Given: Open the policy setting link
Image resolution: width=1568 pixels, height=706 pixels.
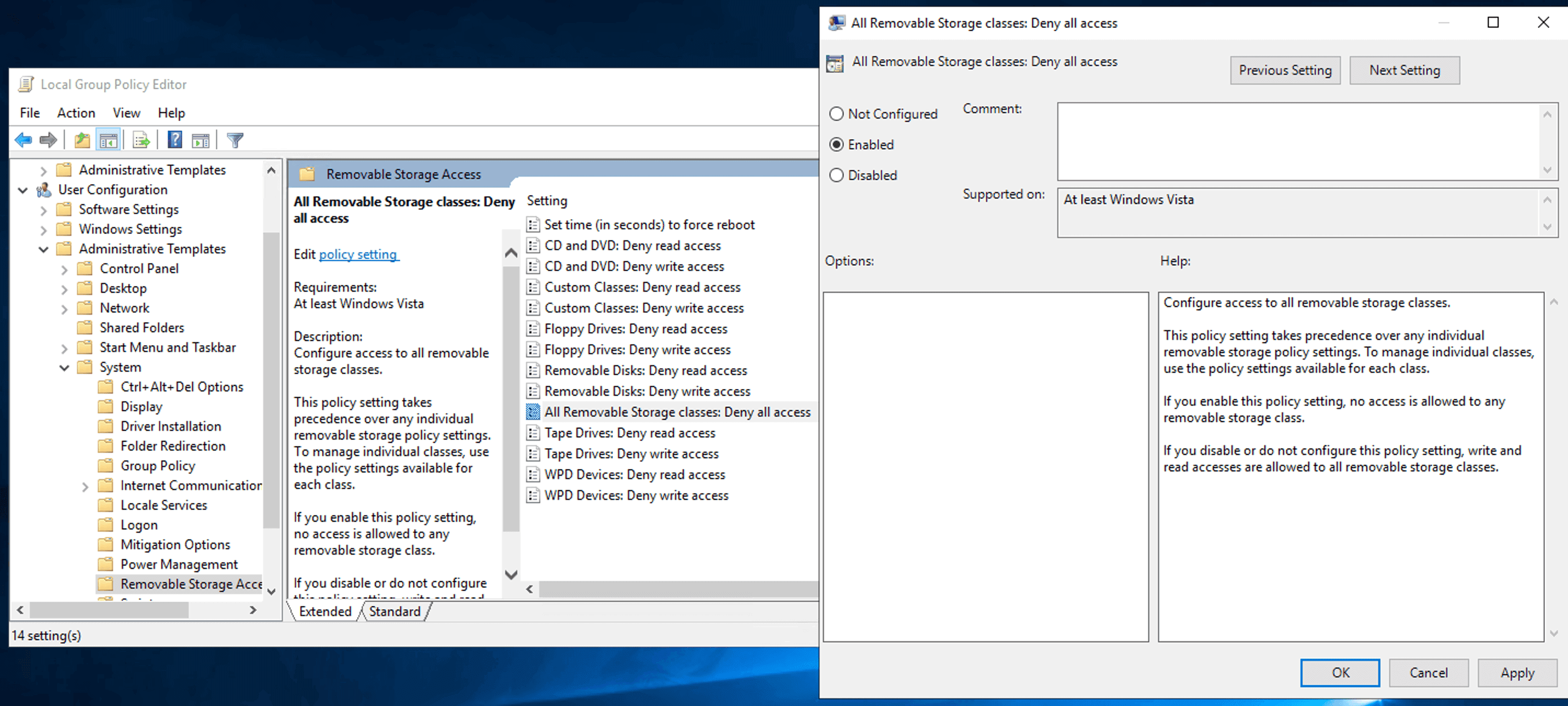Looking at the screenshot, I should coord(358,254).
